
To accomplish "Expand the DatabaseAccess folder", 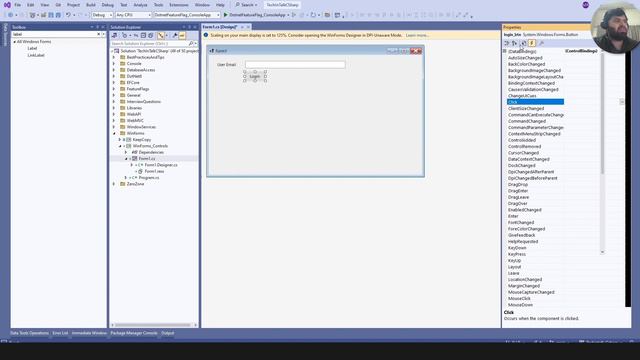I will [114, 70].
